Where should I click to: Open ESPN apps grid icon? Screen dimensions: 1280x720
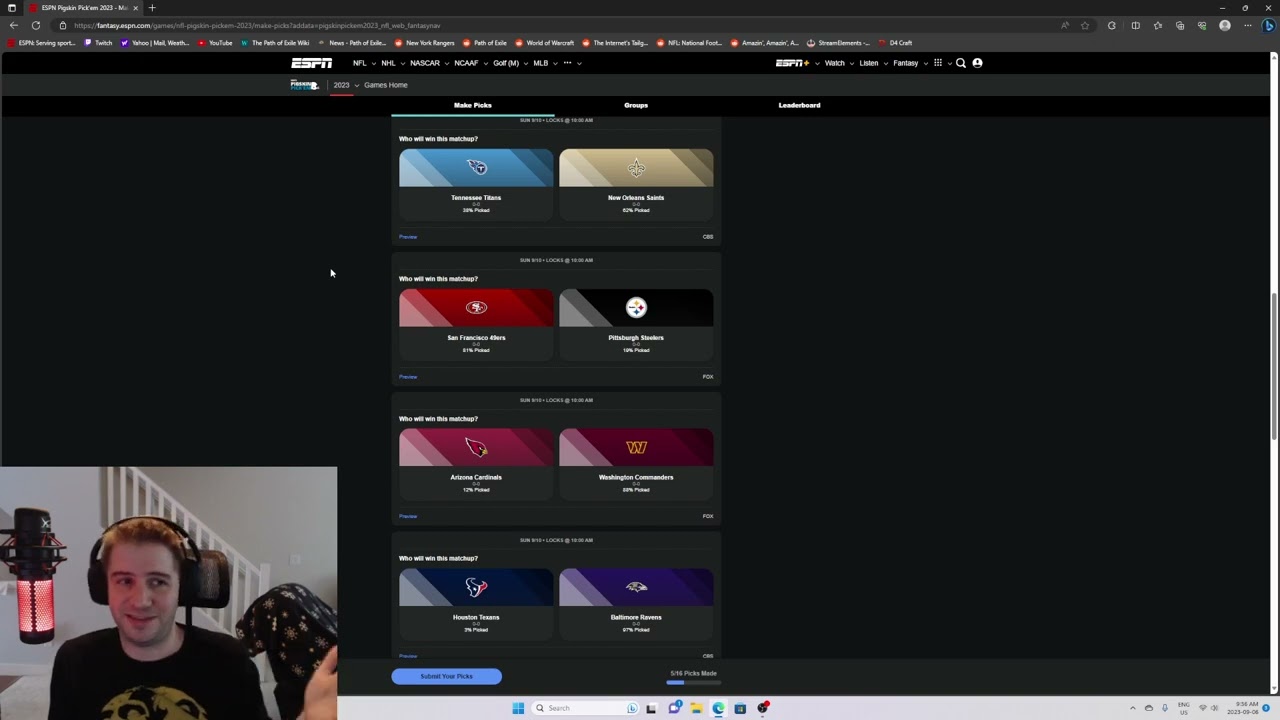[x=938, y=63]
